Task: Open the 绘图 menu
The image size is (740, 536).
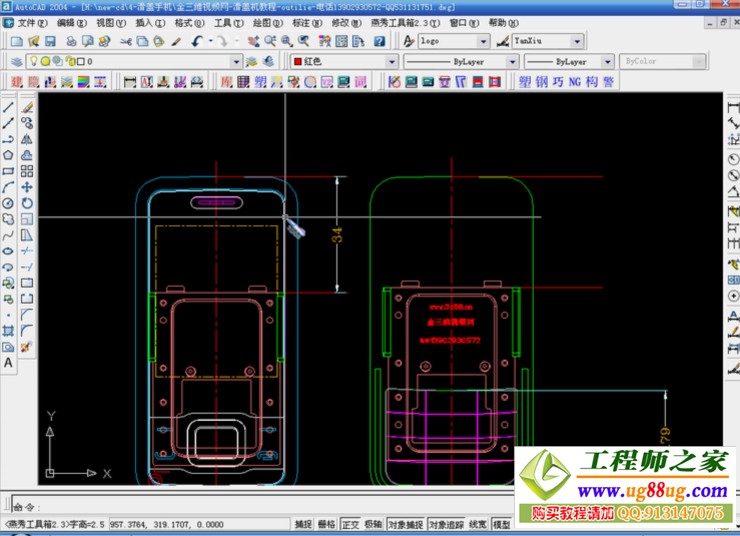Action: click(265, 22)
